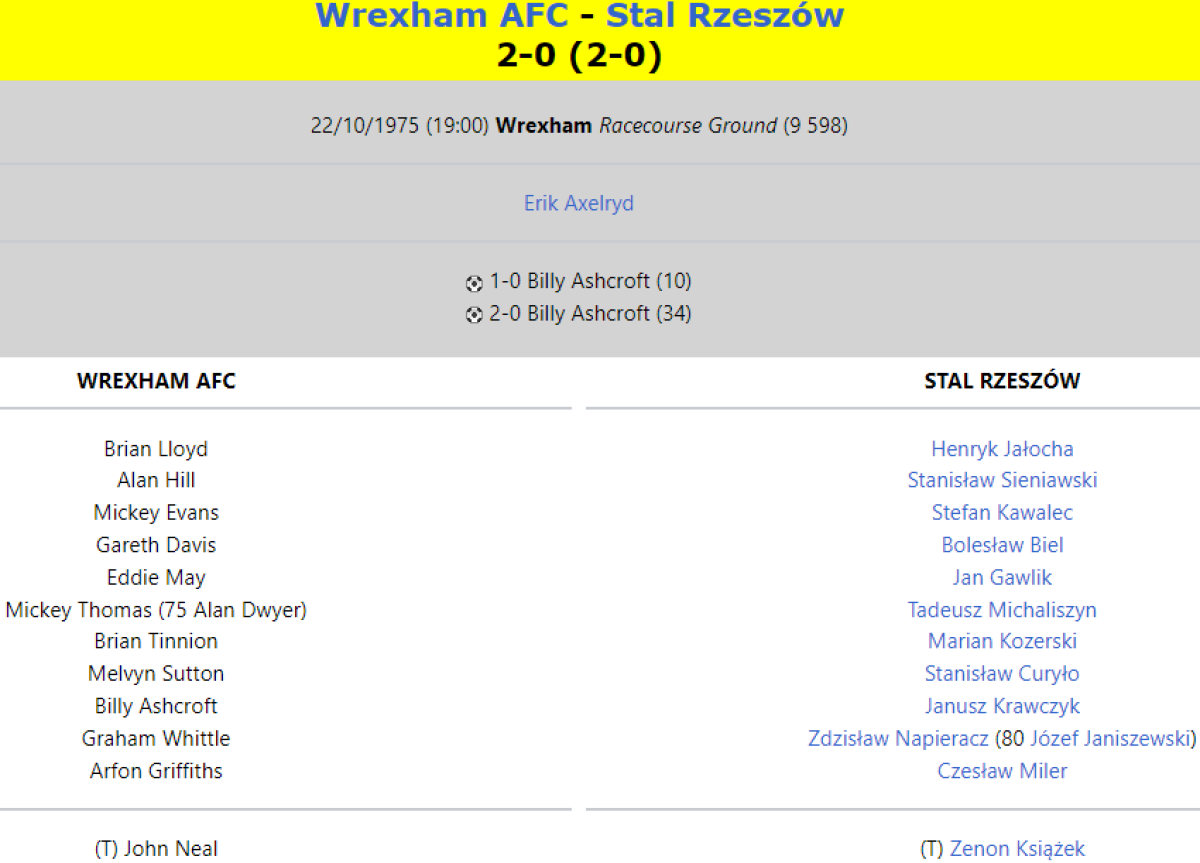Select the Marian Kozerski player link
This screenshot has height=863, width=1200.
[x=1002, y=641]
